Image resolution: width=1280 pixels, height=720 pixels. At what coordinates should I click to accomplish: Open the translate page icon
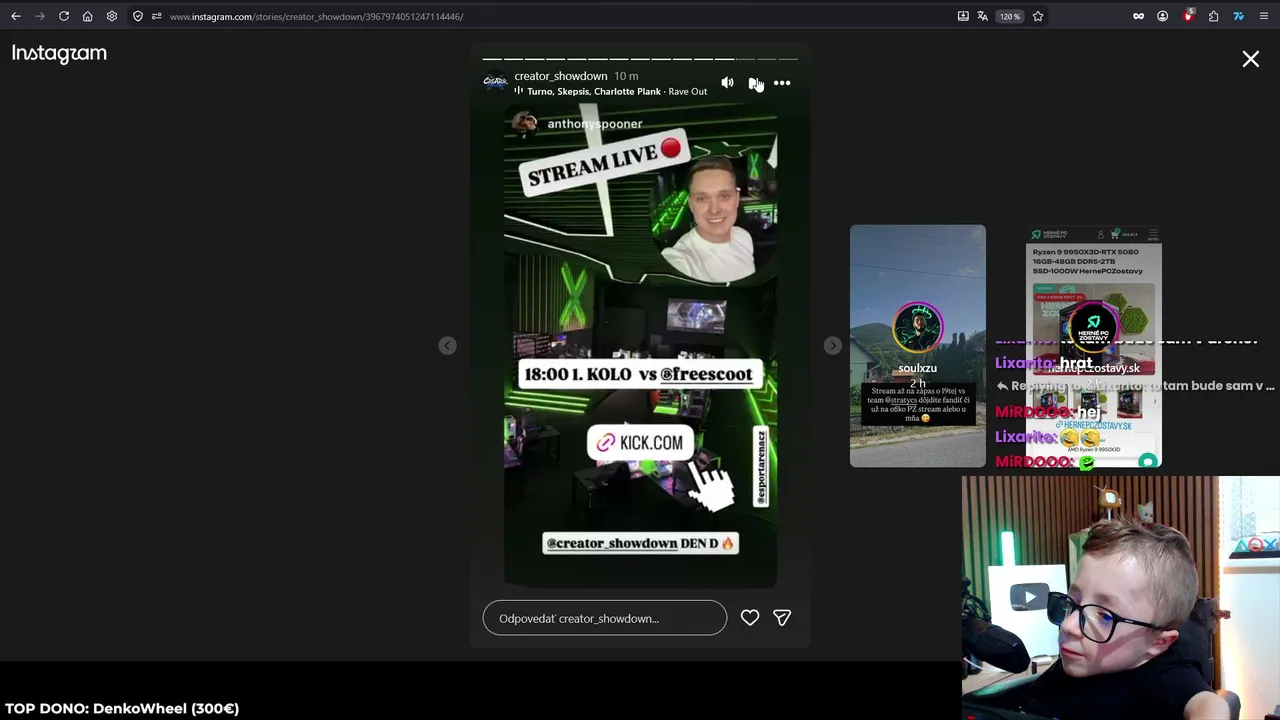[983, 16]
